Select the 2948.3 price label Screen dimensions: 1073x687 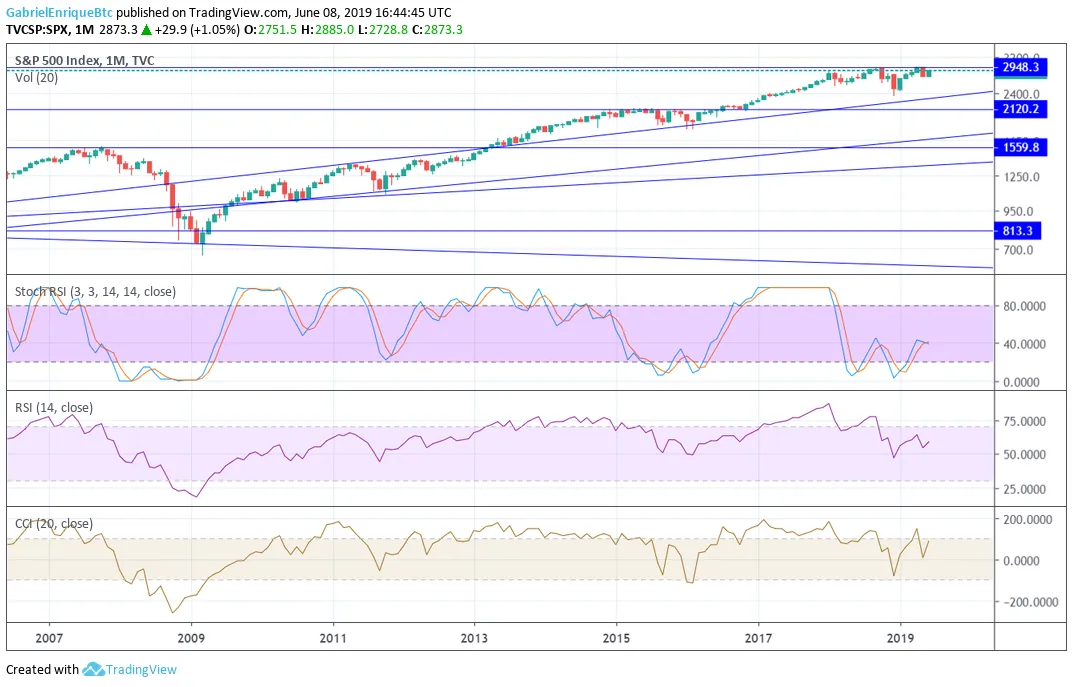pos(1020,67)
